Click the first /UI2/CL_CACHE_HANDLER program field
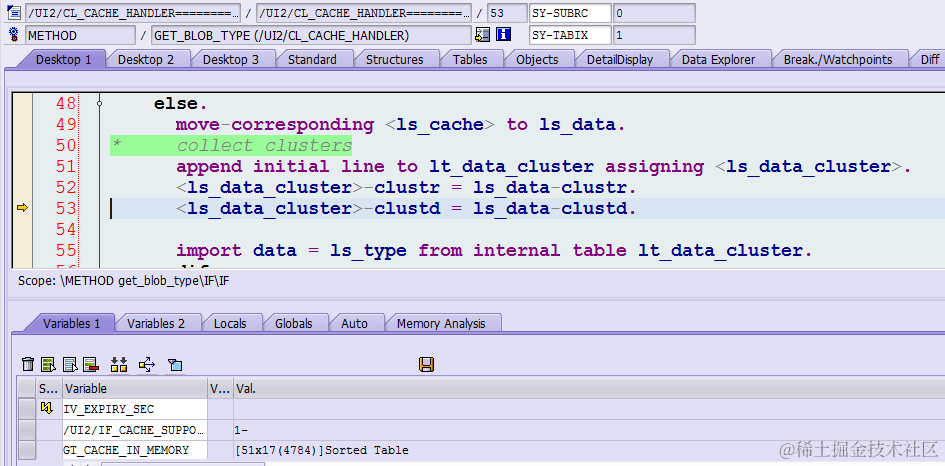945x466 pixels. [133, 13]
